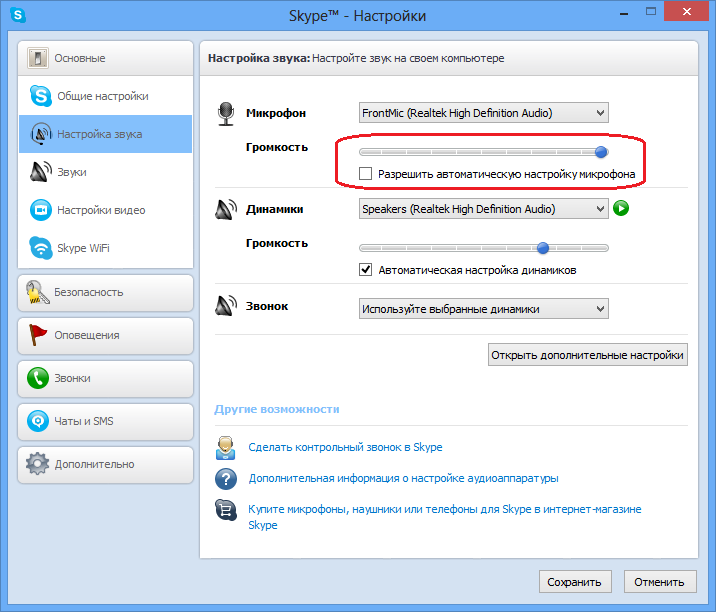Image resolution: width=716 pixels, height=612 pixels.
Task: Click the Основные switch icon
Action: [37, 58]
